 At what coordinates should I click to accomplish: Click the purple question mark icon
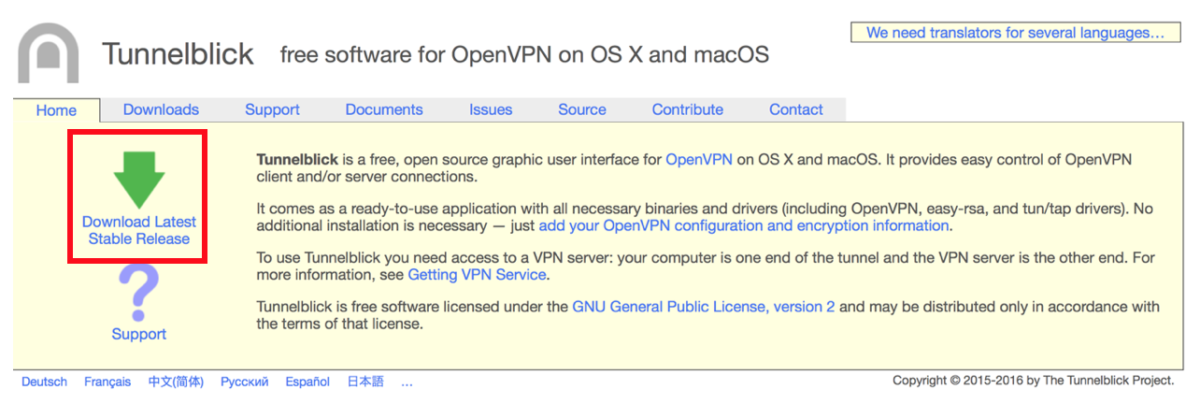tap(139, 291)
